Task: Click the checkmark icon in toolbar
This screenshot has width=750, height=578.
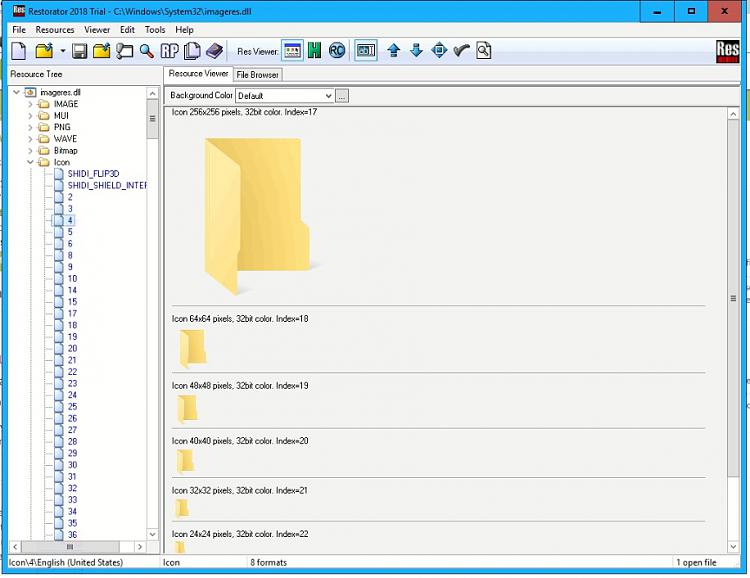Action: tap(461, 51)
